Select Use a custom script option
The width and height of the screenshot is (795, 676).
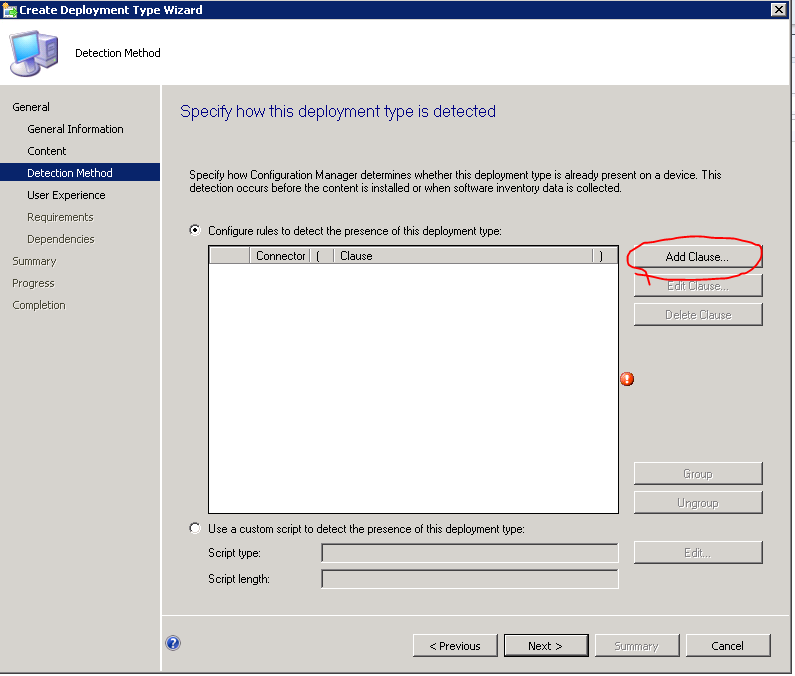coord(195,529)
